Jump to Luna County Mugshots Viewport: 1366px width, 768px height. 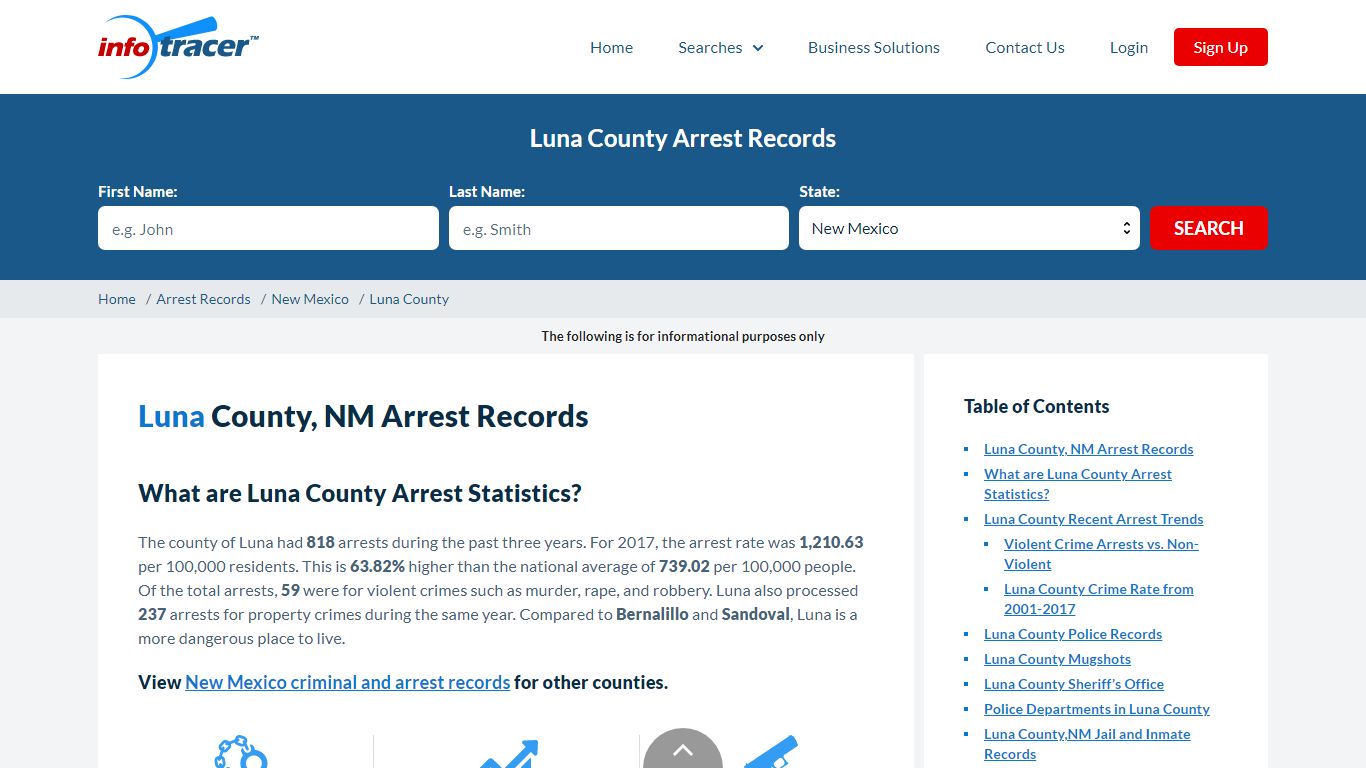point(1057,659)
